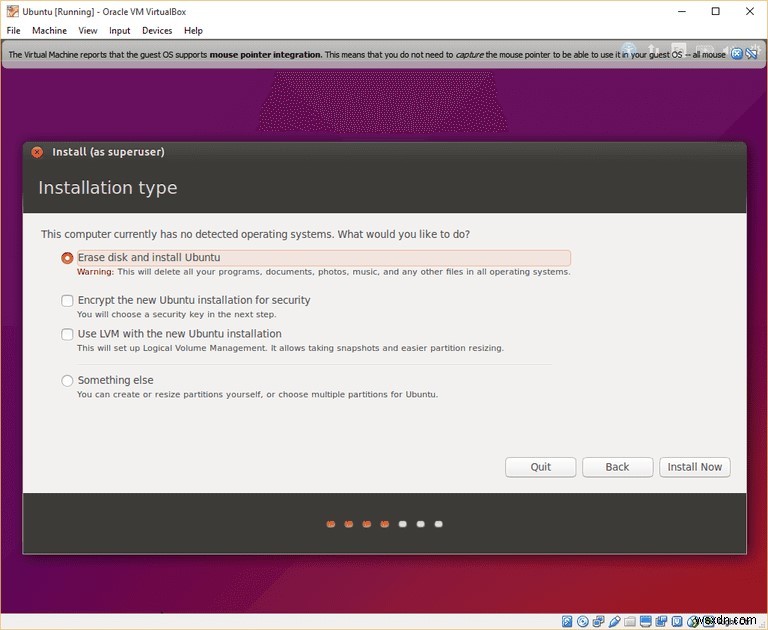Open the Input menu

click(120, 30)
